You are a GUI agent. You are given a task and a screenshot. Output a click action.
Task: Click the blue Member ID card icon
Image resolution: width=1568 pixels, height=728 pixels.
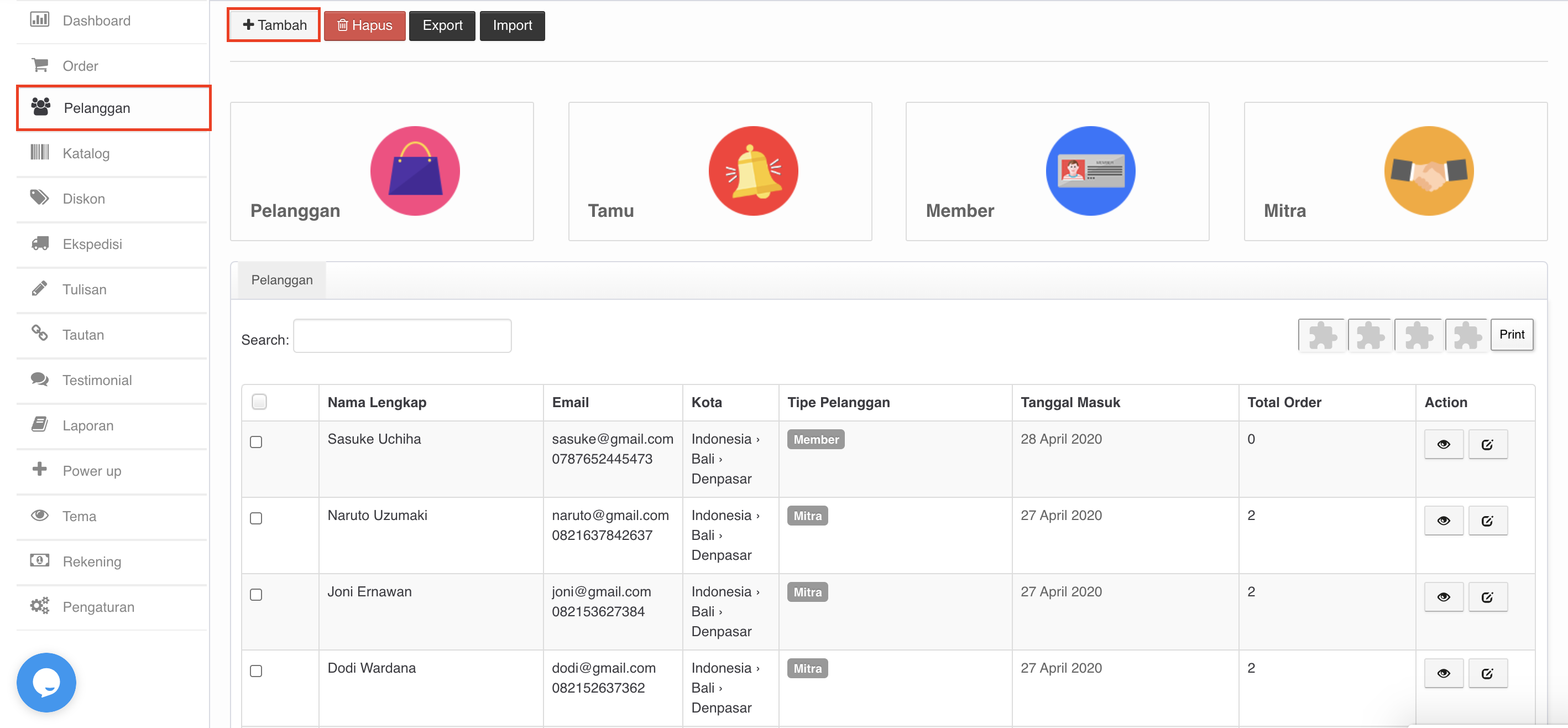[1090, 171]
